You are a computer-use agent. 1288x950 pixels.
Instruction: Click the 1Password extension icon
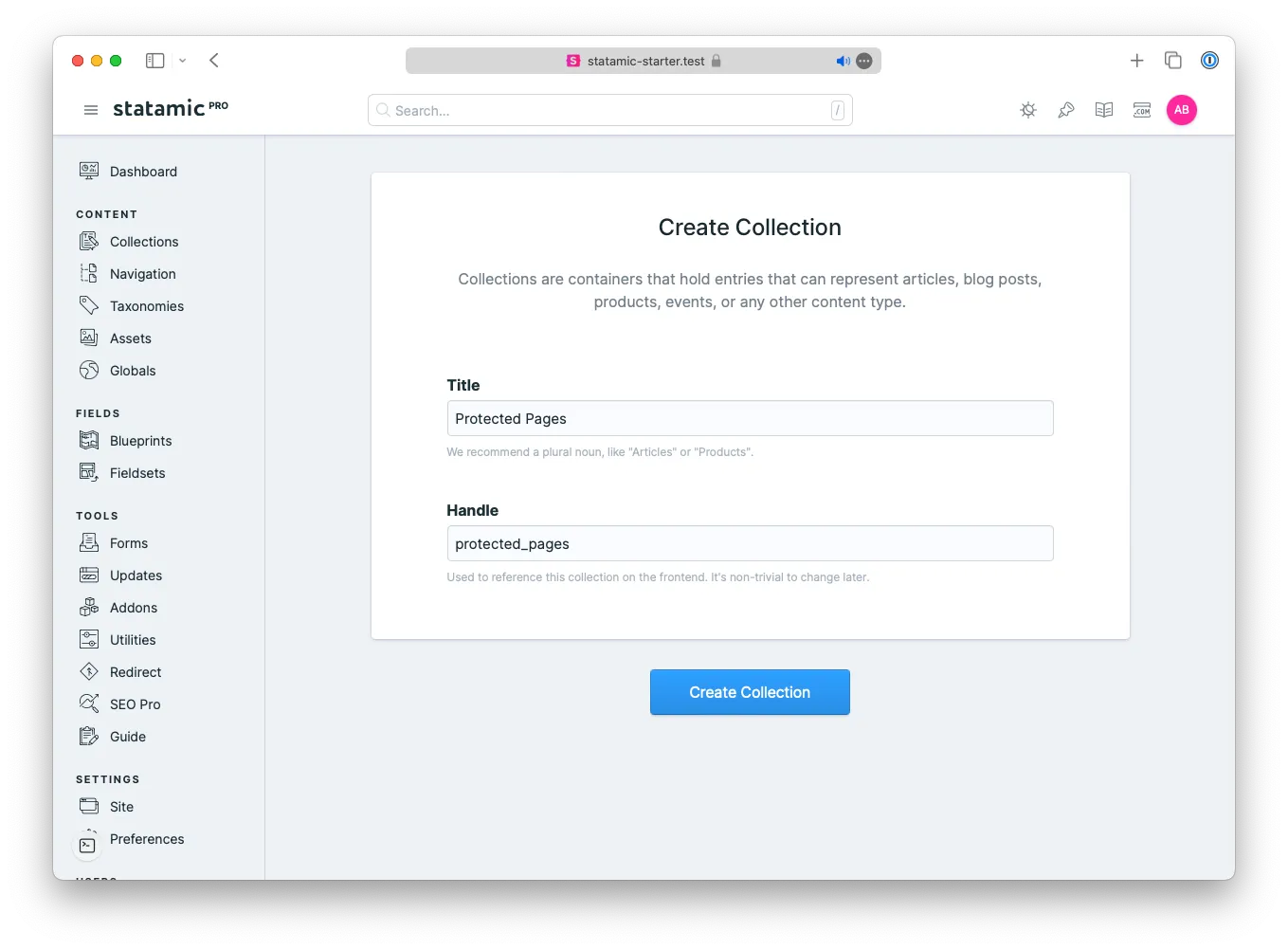click(1210, 61)
